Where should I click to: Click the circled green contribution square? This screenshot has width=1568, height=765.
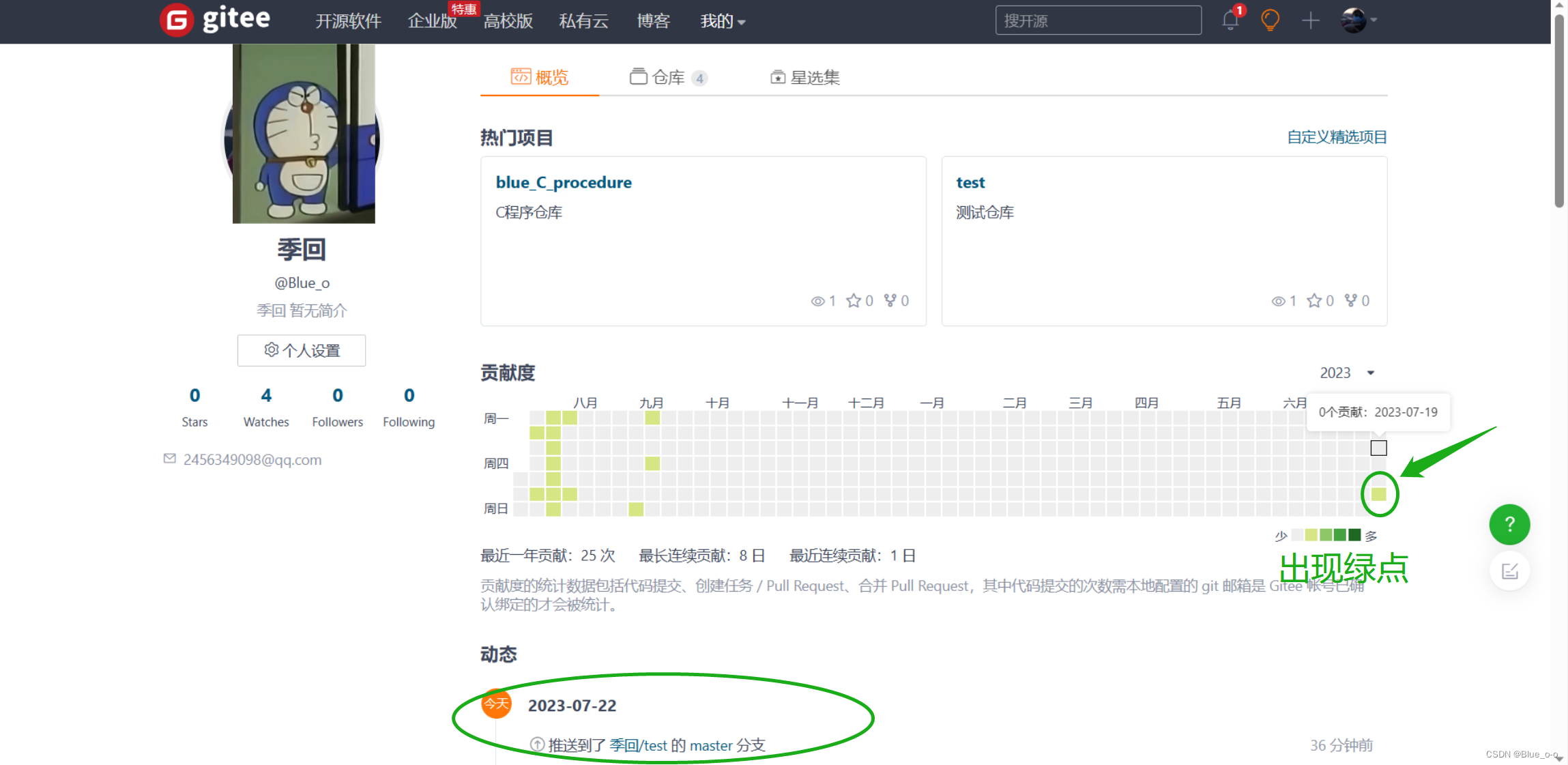coord(1378,494)
